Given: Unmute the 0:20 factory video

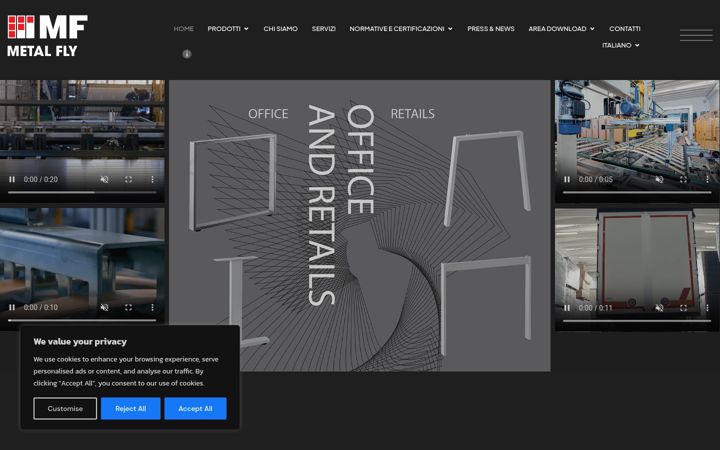Looking at the screenshot, I should click(x=105, y=180).
